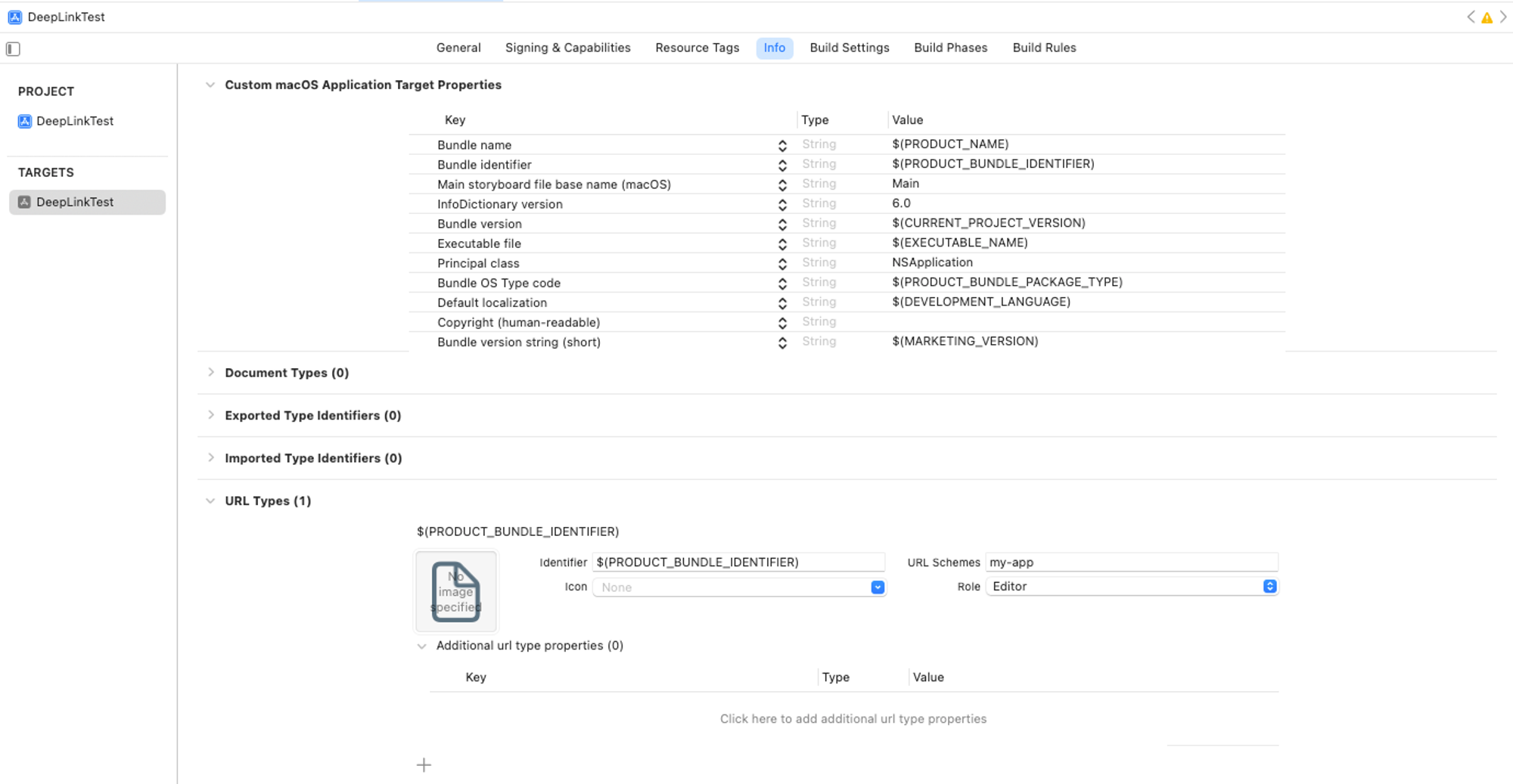Viewport: 1513px width, 784px height.
Task: Click stepper for Bundle version string (short)
Action: click(782, 342)
